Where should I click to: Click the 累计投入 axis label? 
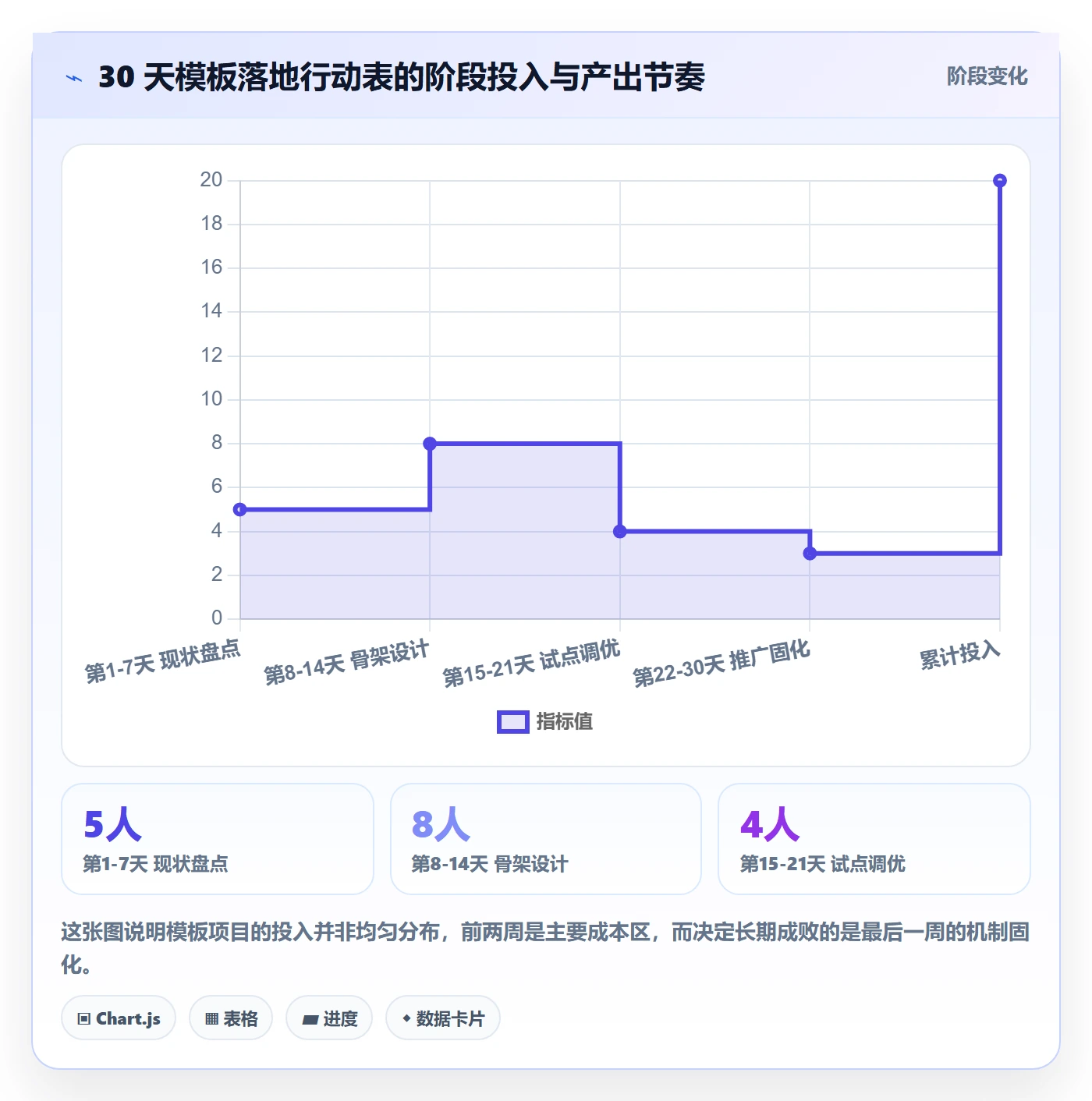tap(959, 655)
